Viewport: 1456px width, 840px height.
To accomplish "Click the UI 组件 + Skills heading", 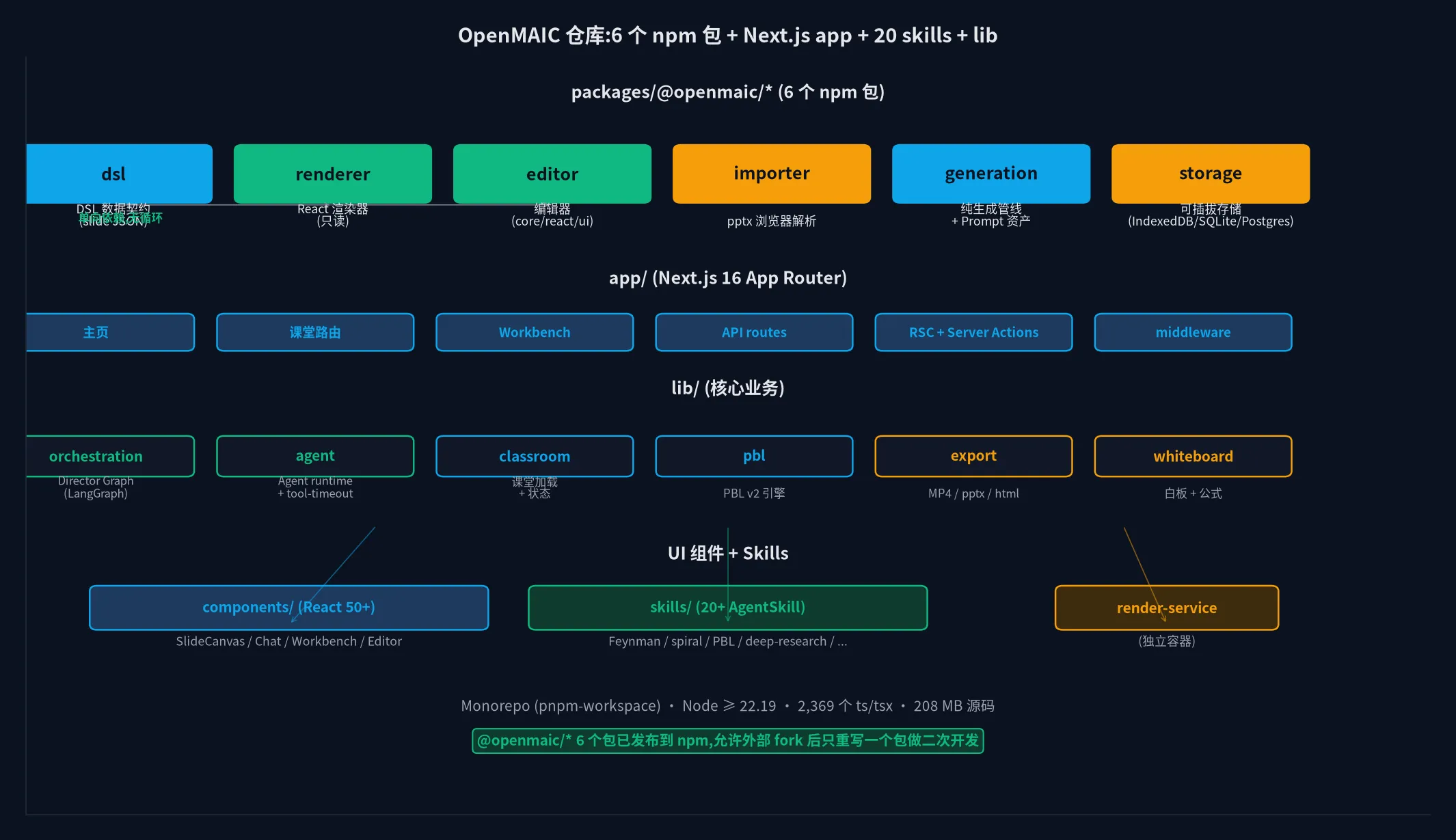I will tap(727, 553).
